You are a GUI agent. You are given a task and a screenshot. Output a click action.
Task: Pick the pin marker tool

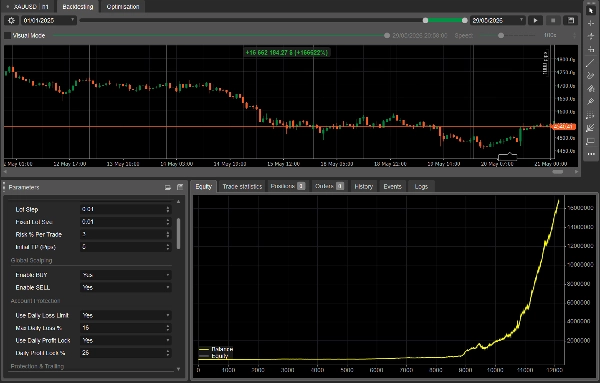591,102
